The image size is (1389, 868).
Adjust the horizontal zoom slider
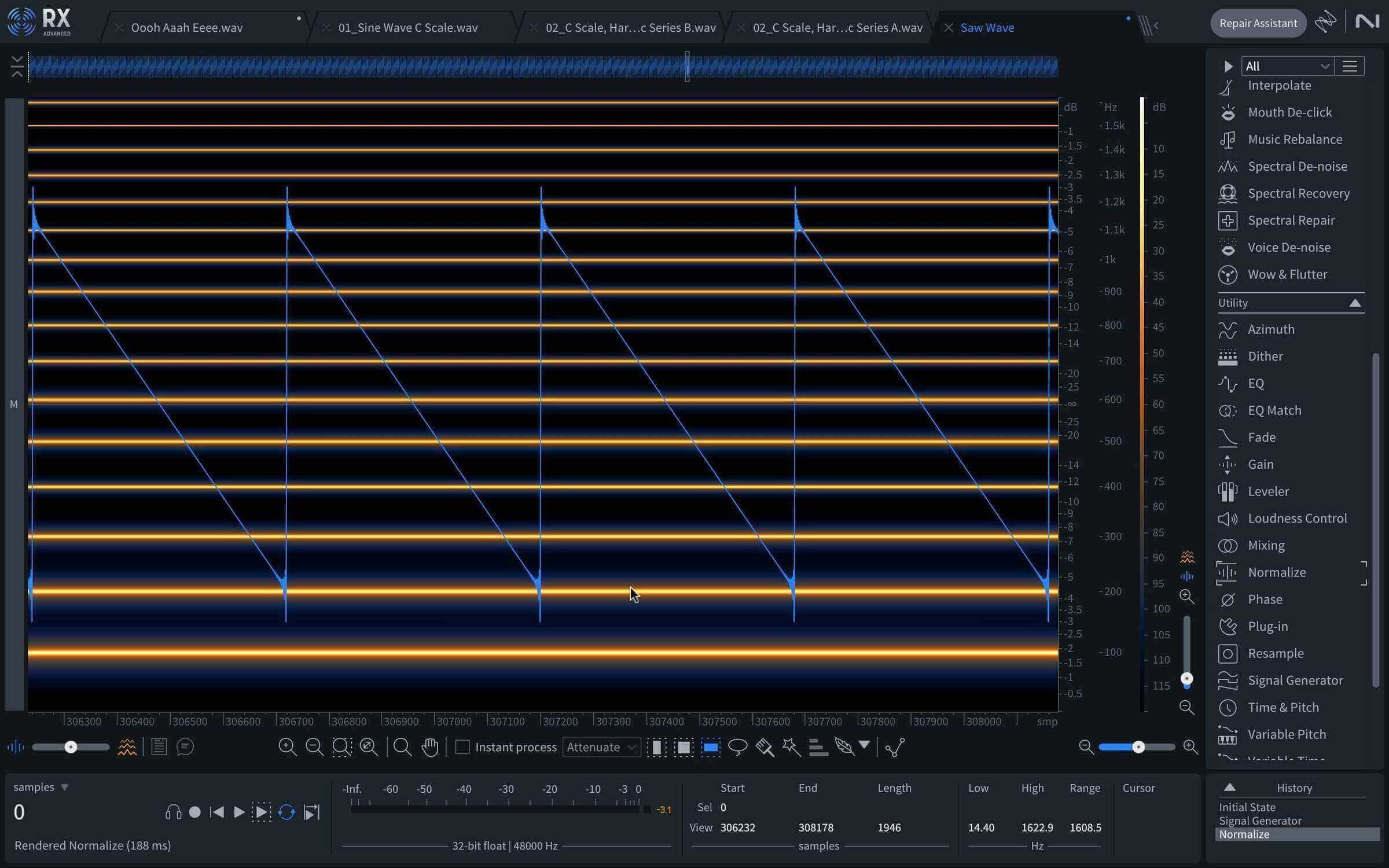1138,747
